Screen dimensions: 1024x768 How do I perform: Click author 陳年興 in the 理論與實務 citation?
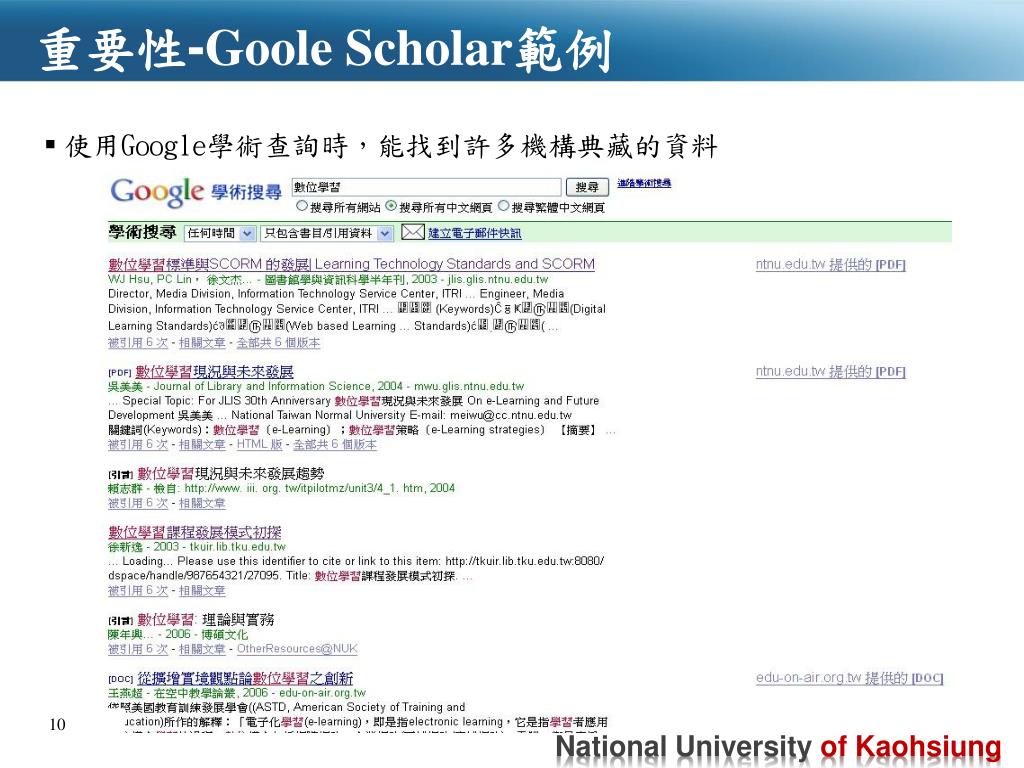[x=125, y=634]
